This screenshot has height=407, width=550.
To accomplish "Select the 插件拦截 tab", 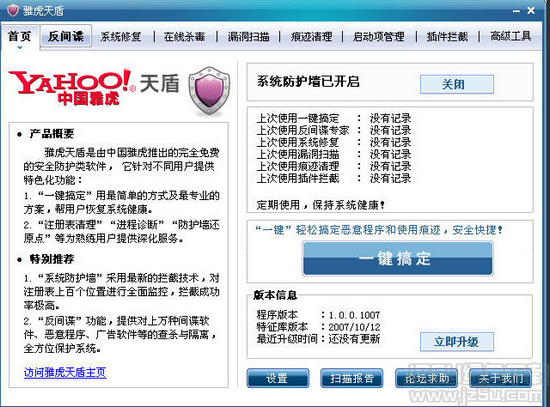I will coord(447,36).
